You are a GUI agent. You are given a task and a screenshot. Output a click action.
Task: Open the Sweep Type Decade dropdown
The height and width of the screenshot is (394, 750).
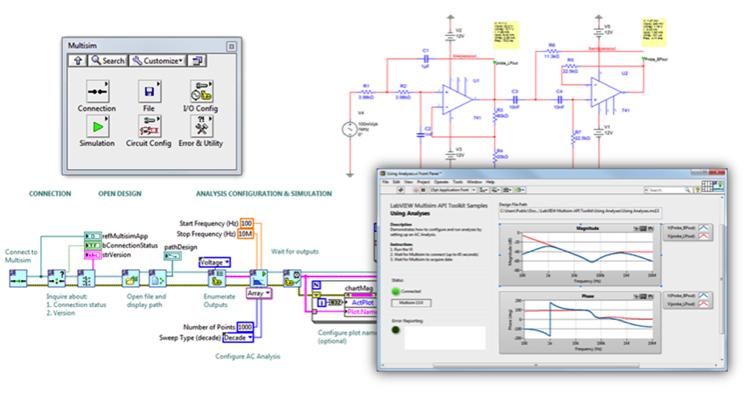pos(238,338)
